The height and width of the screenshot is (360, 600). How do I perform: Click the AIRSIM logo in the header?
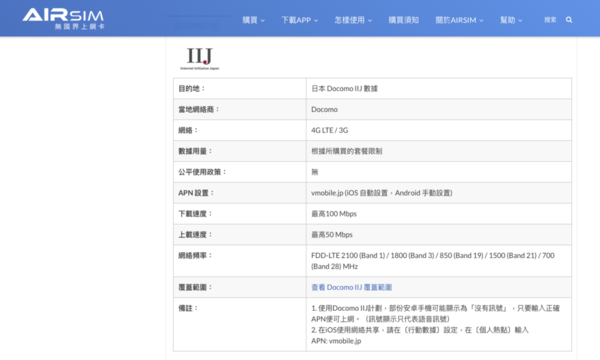(x=64, y=19)
